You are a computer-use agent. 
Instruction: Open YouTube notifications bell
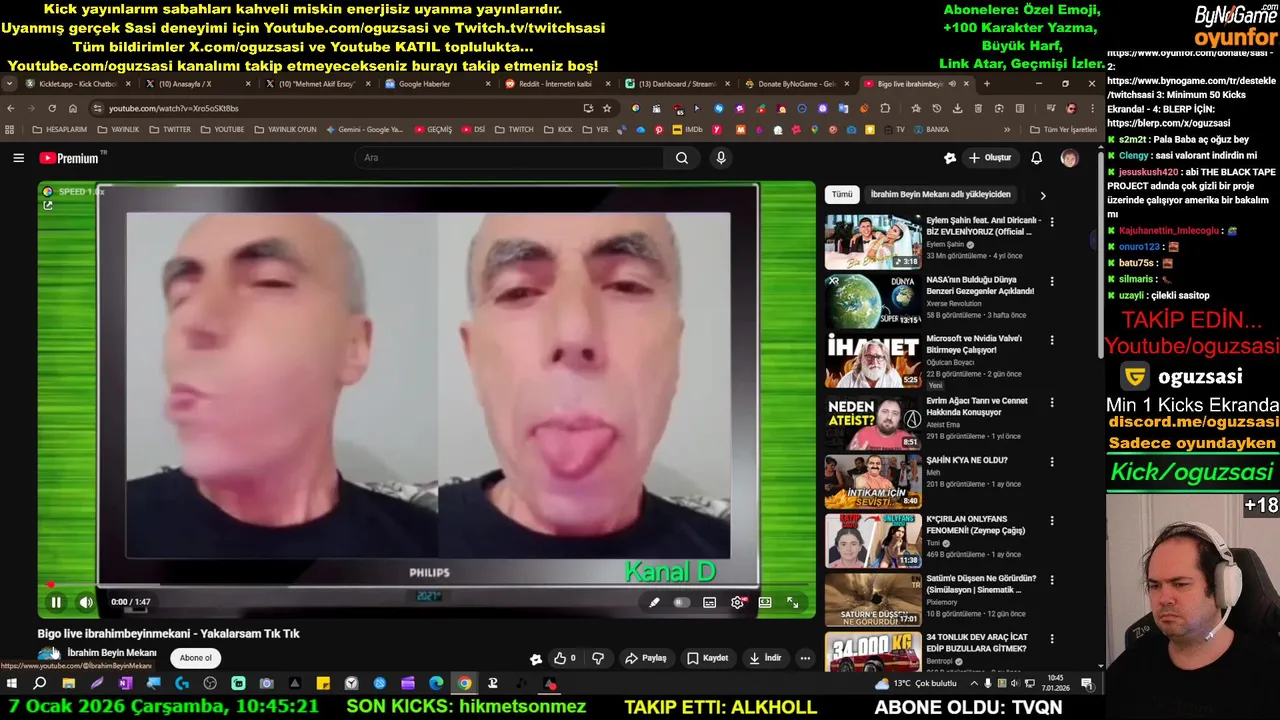point(1037,158)
